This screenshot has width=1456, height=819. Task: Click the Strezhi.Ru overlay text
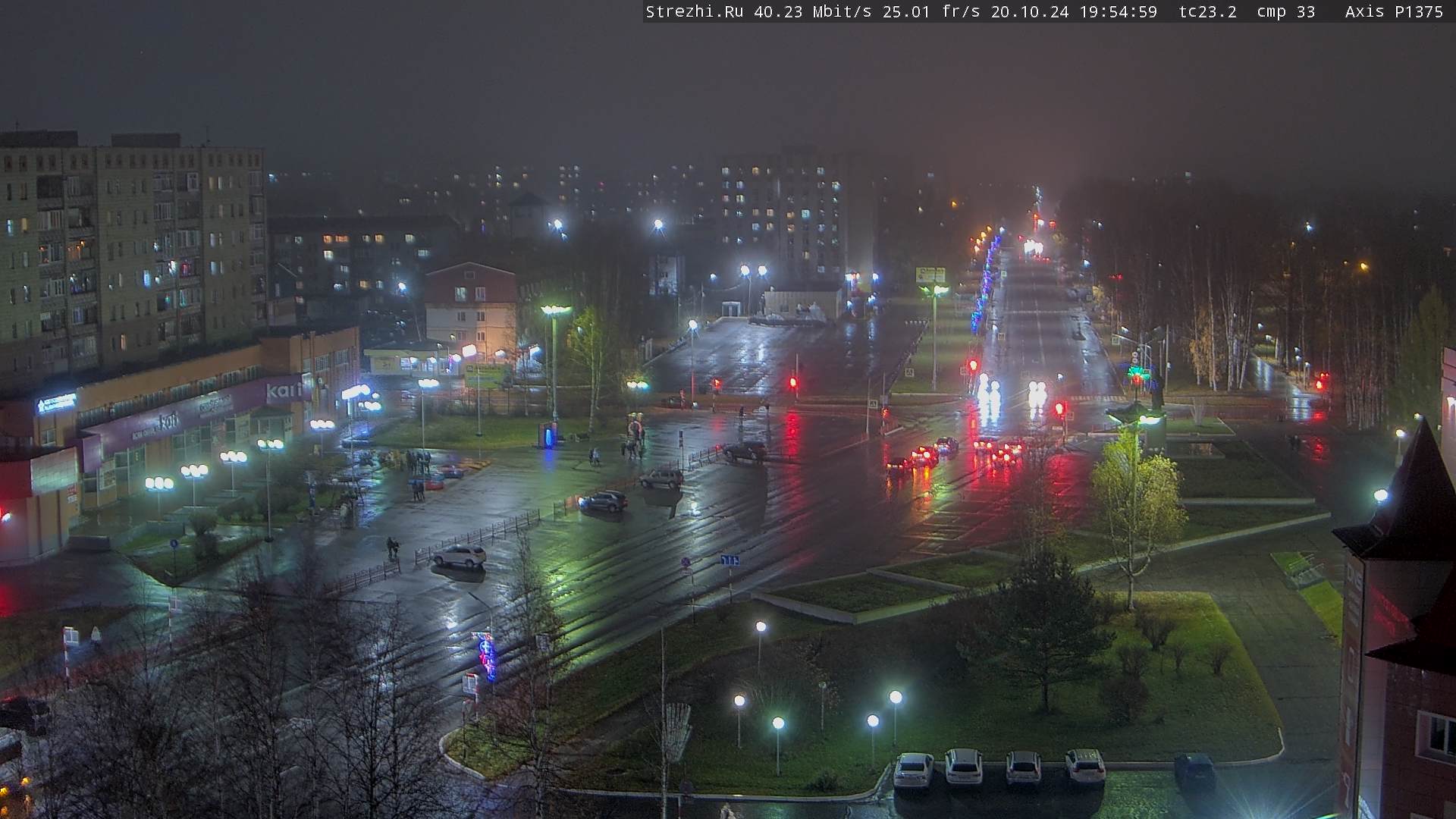(695, 11)
